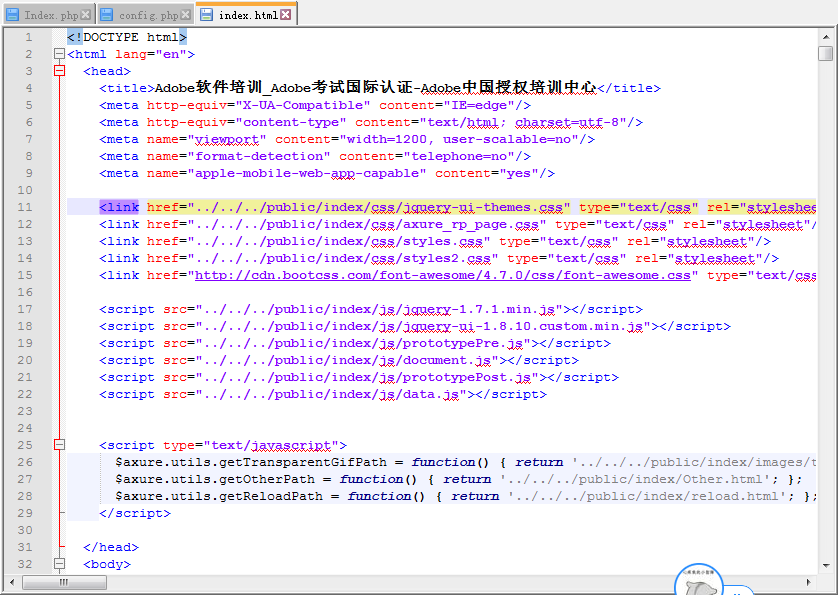Collapse the body block fold marker

click(59, 564)
